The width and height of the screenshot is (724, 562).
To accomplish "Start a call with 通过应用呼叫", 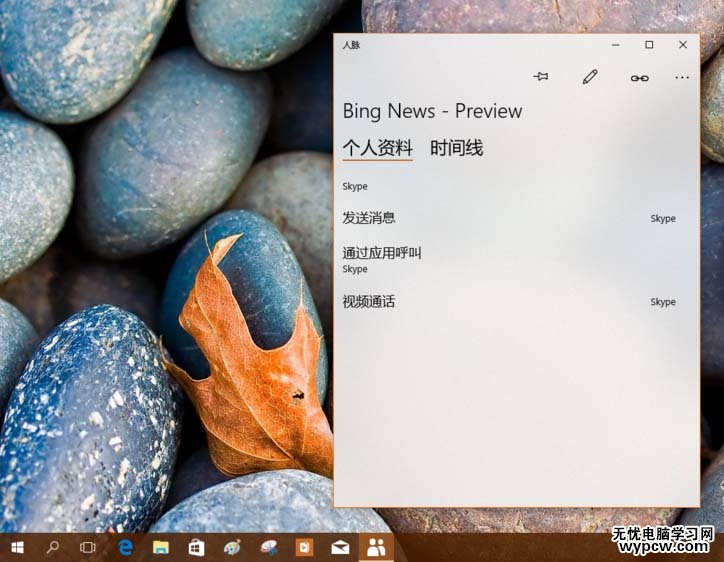I will tap(381, 253).
